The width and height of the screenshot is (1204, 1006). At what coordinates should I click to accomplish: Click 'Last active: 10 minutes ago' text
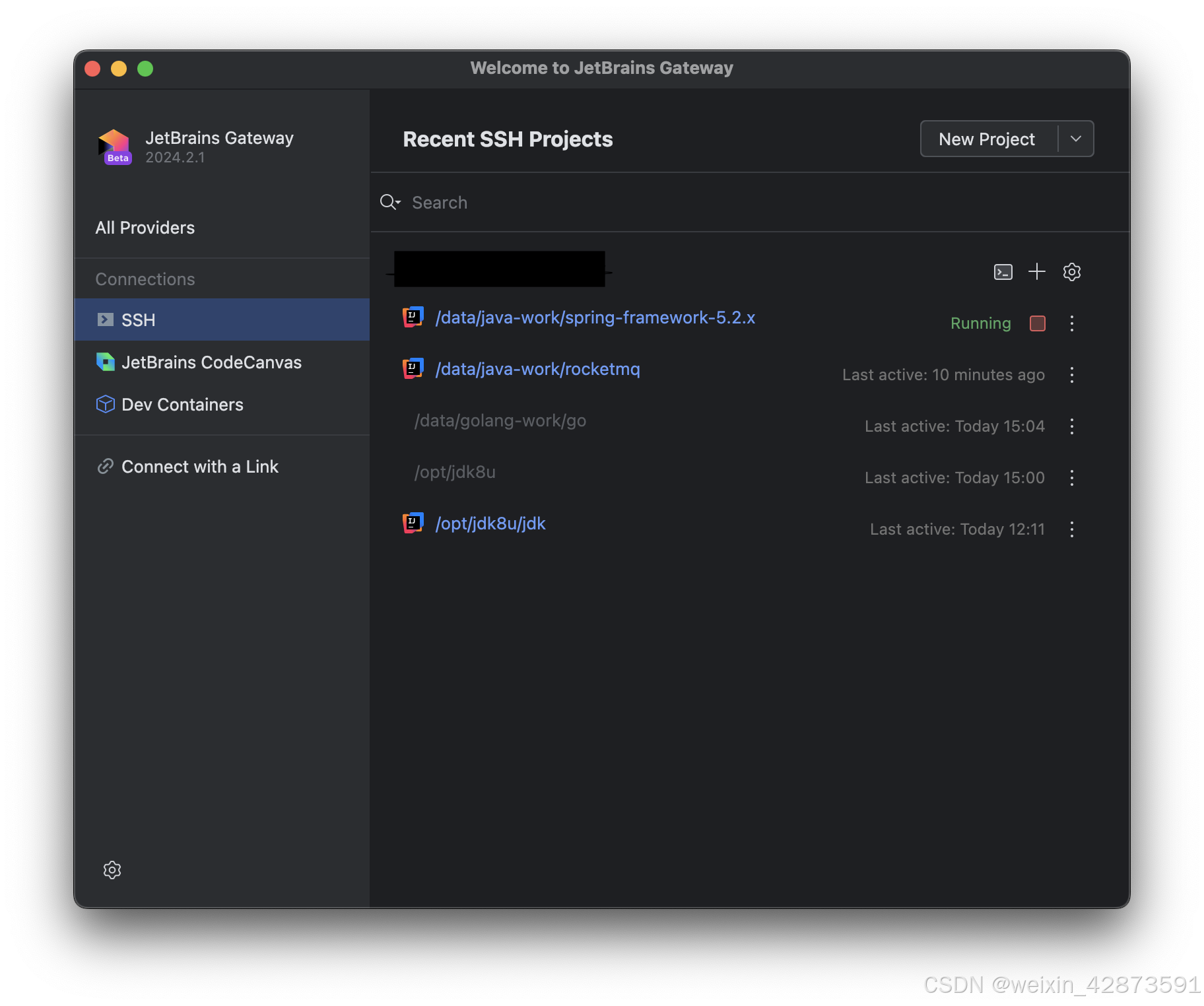click(943, 375)
